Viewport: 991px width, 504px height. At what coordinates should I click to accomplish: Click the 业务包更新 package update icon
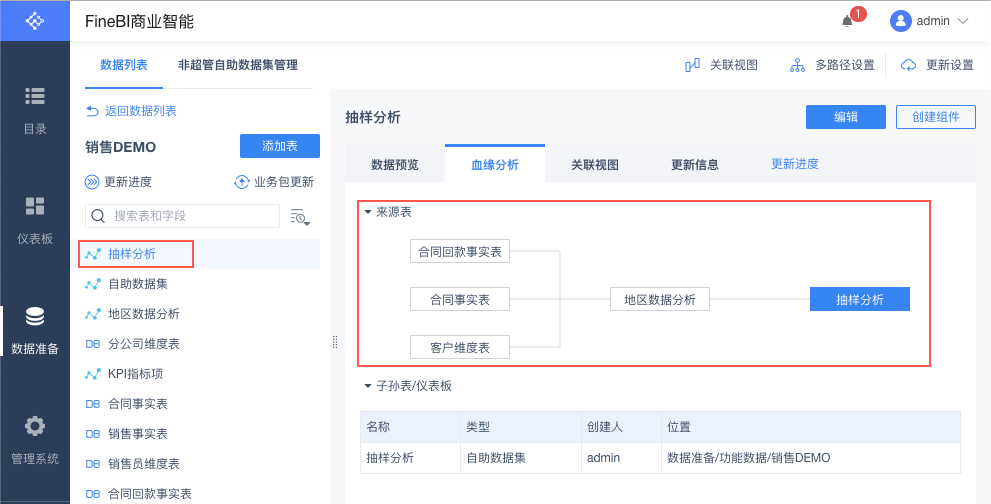[x=241, y=182]
